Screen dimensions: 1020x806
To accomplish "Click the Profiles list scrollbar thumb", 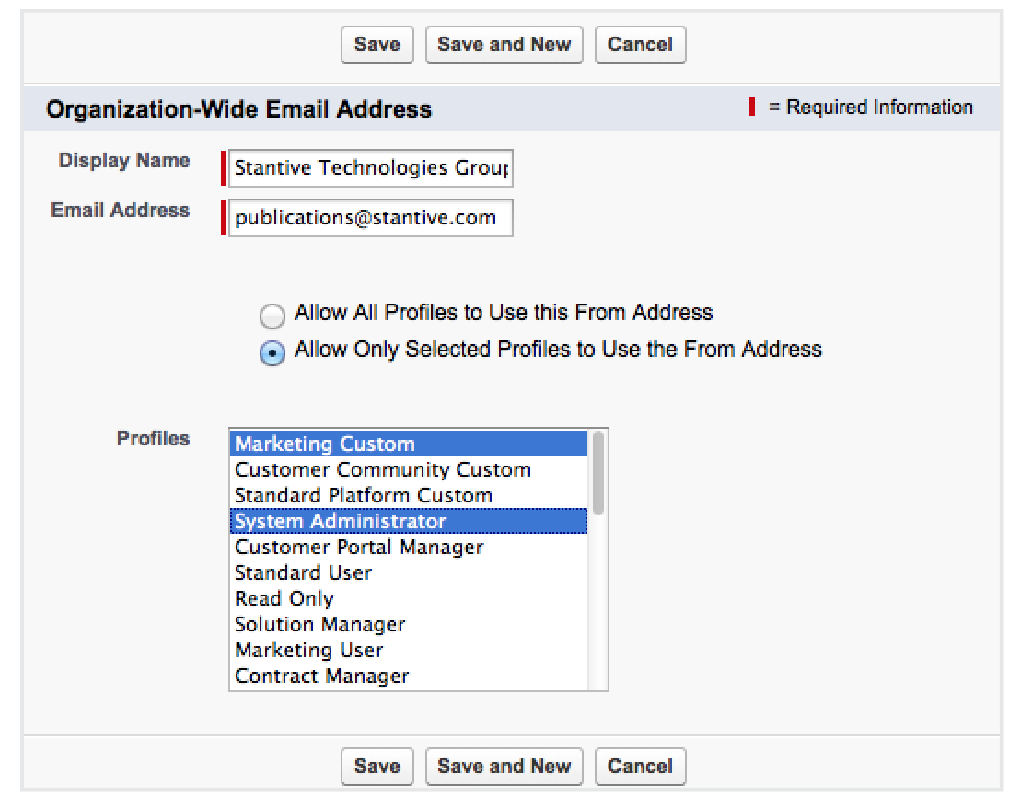I will coord(598,472).
